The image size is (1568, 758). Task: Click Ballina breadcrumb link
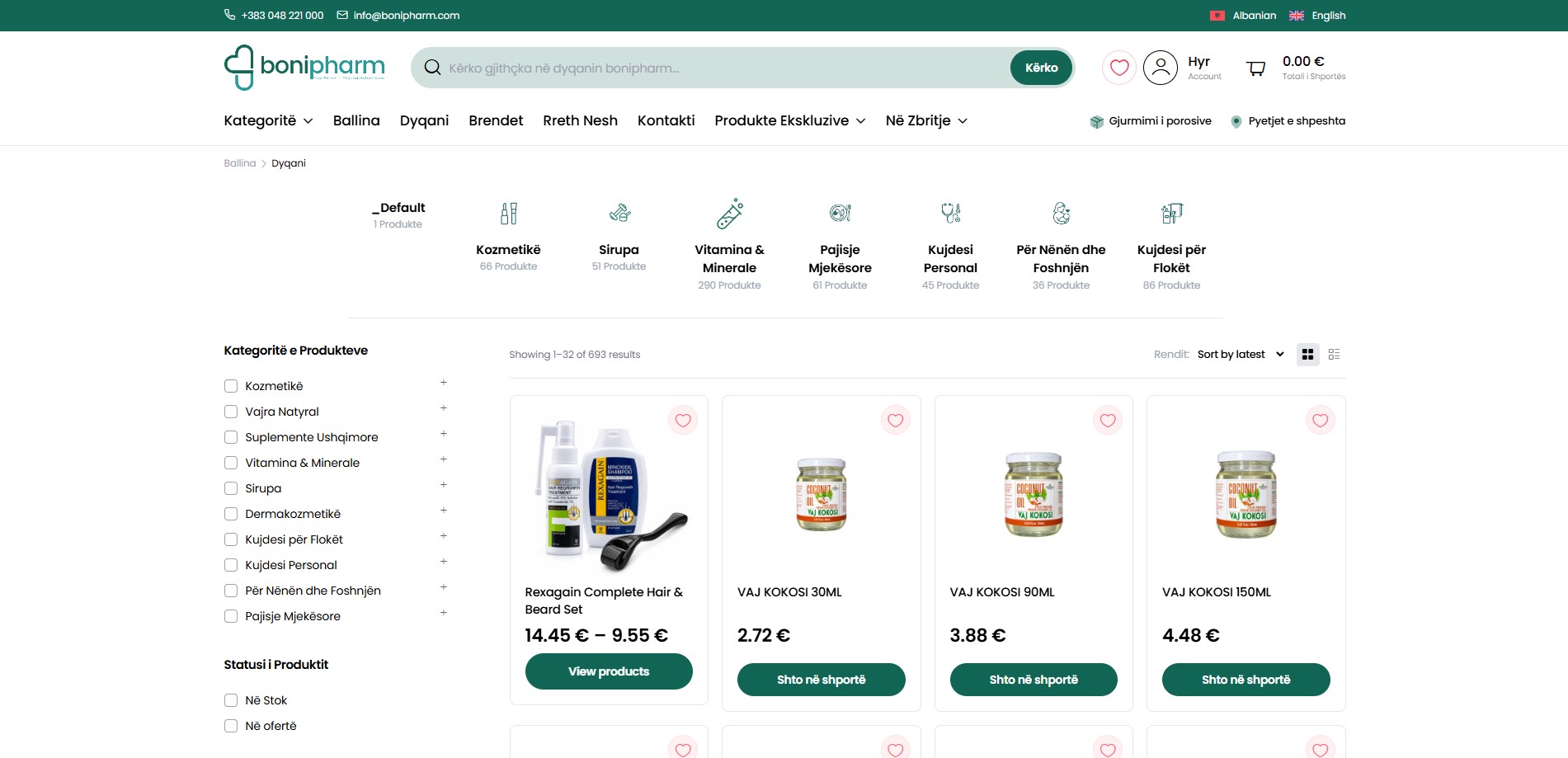pyautogui.click(x=240, y=163)
